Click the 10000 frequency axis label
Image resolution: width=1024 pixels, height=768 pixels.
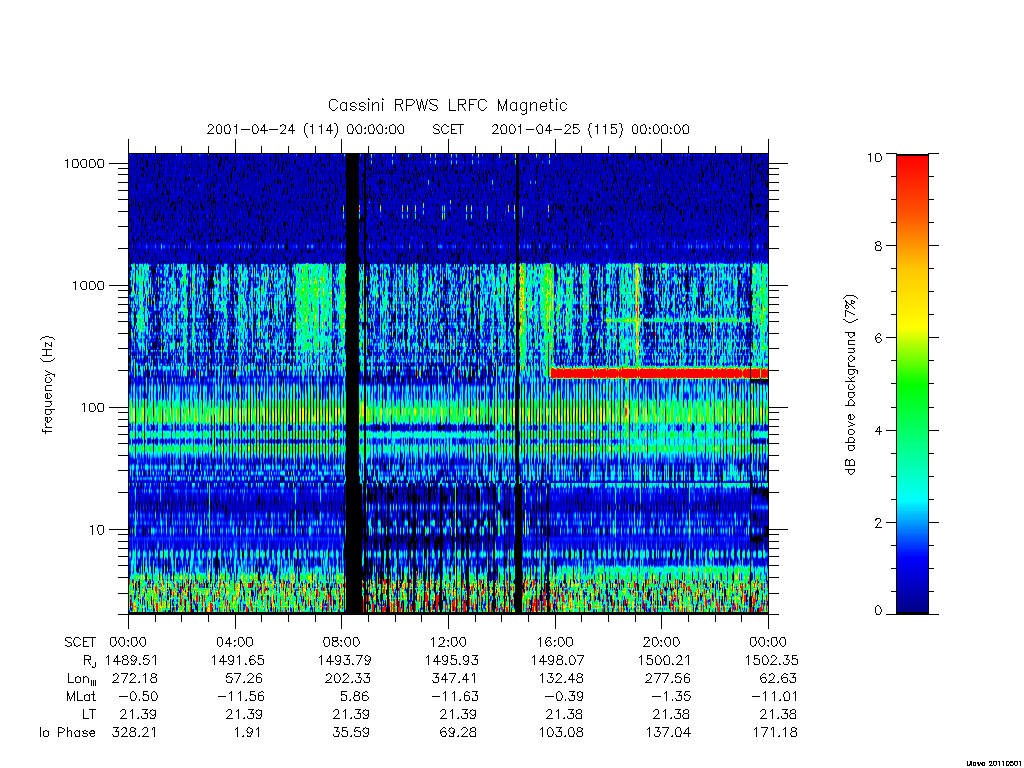(x=84, y=163)
